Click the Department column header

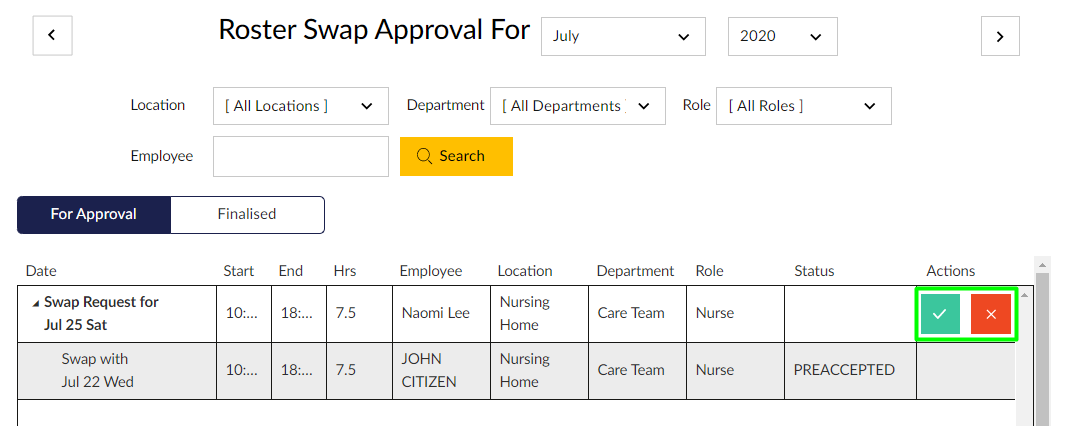coord(635,271)
